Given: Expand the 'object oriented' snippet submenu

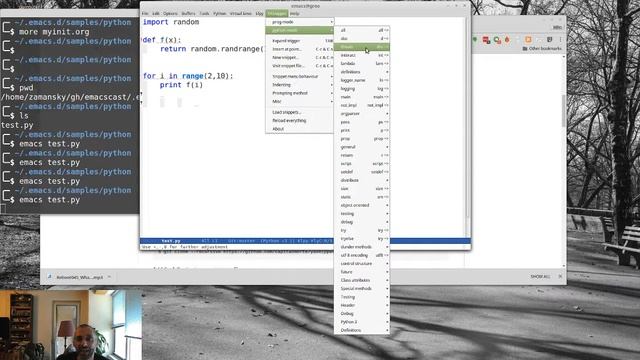Looking at the screenshot, I should [x=362, y=205].
